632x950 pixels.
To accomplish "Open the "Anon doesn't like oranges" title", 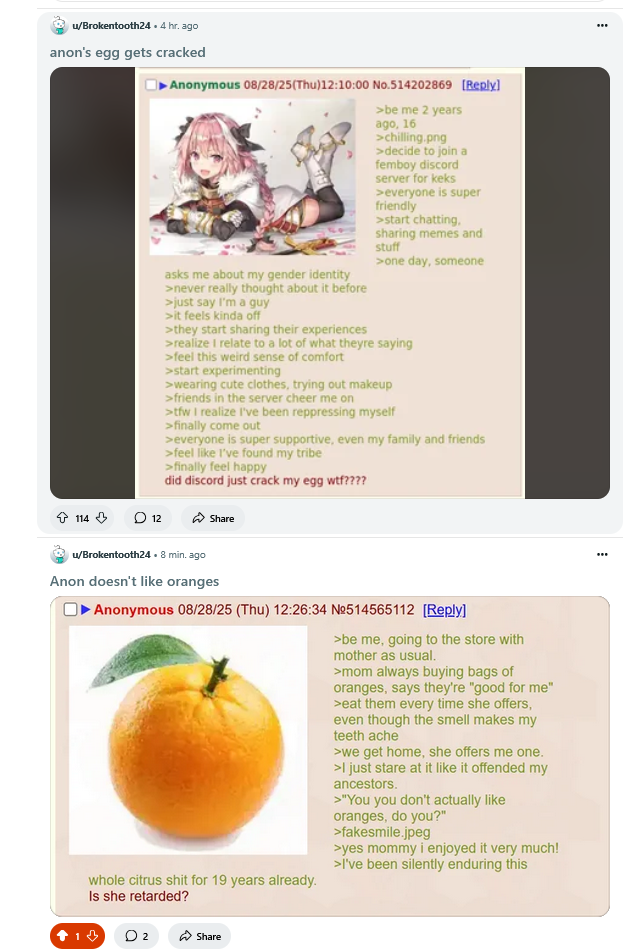I will 135,582.
